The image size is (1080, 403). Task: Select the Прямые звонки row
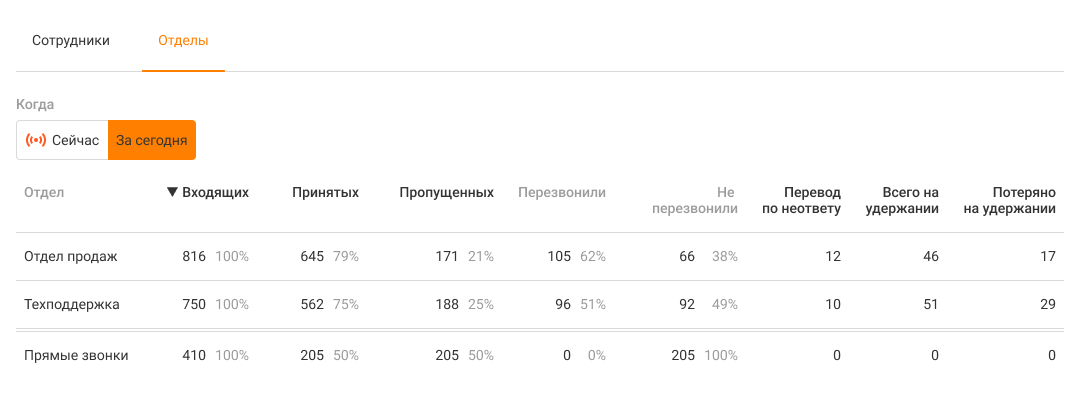click(x=76, y=355)
